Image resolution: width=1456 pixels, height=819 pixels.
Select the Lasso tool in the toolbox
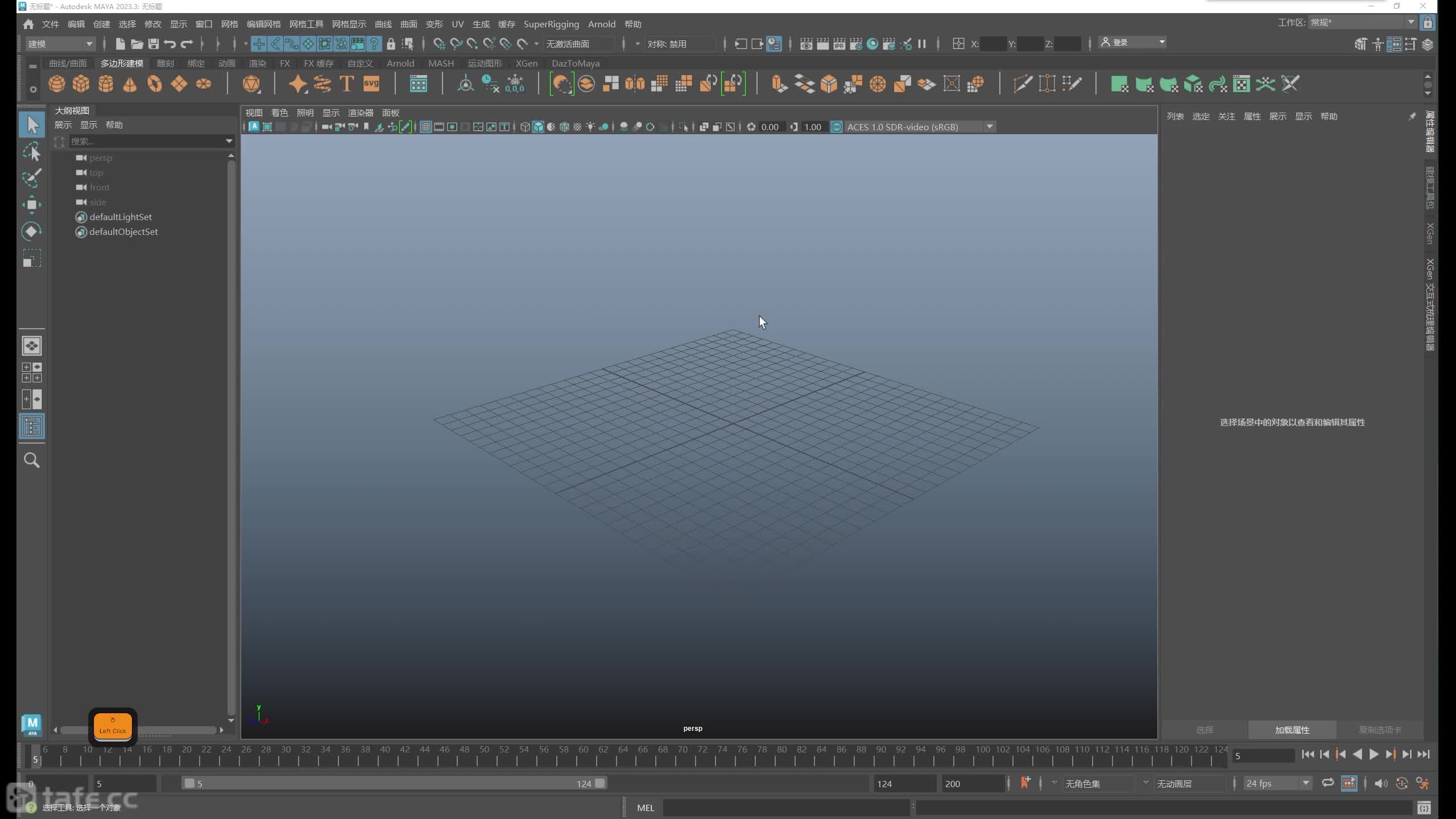coord(32,152)
